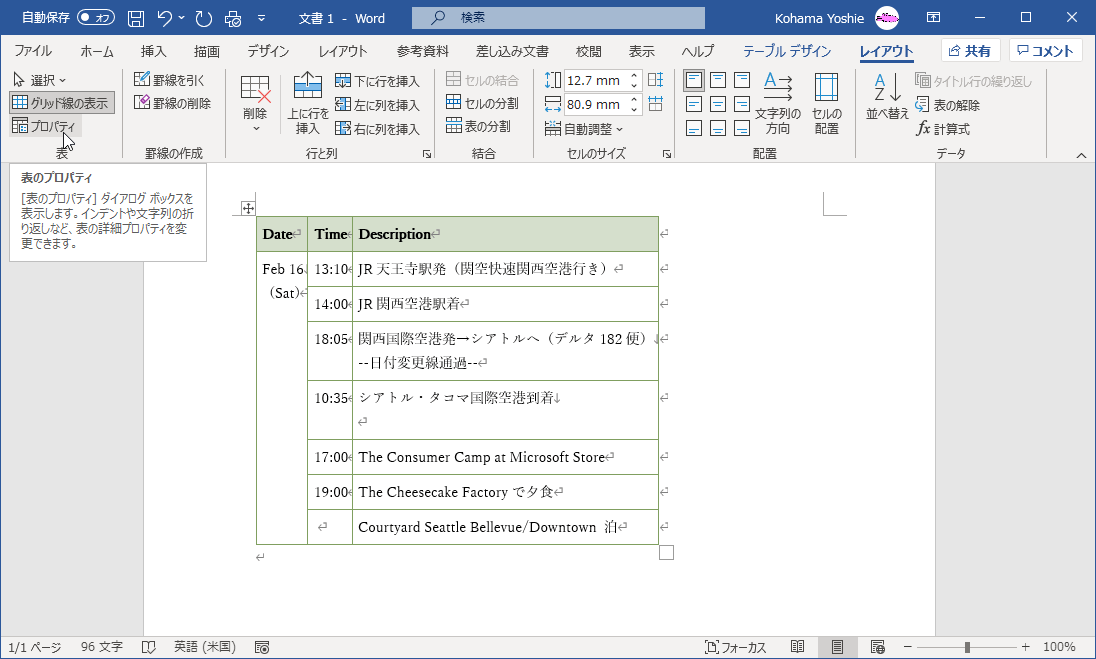This screenshot has width=1096, height=659.
Task: Click the table move handle
Action: [x=248, y=208]
